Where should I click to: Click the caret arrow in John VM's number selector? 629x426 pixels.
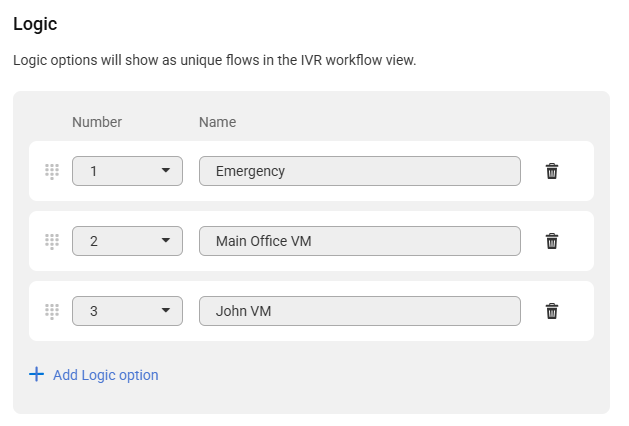[166, 311]
